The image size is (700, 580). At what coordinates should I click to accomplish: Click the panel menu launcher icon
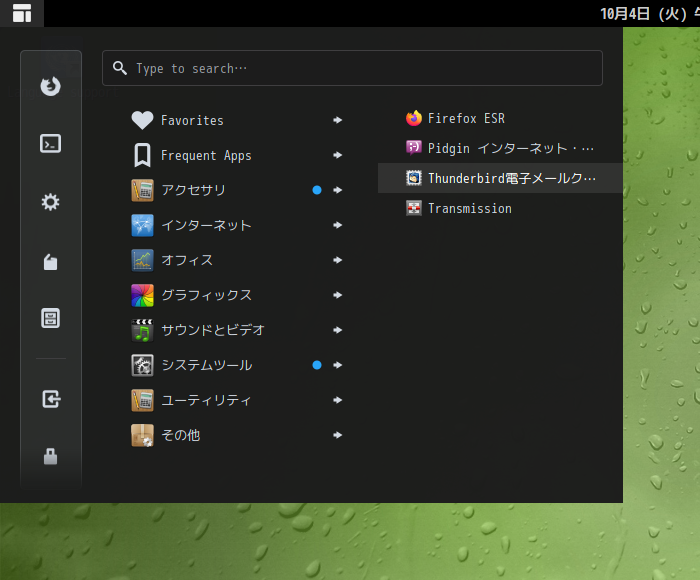[22, 13]
